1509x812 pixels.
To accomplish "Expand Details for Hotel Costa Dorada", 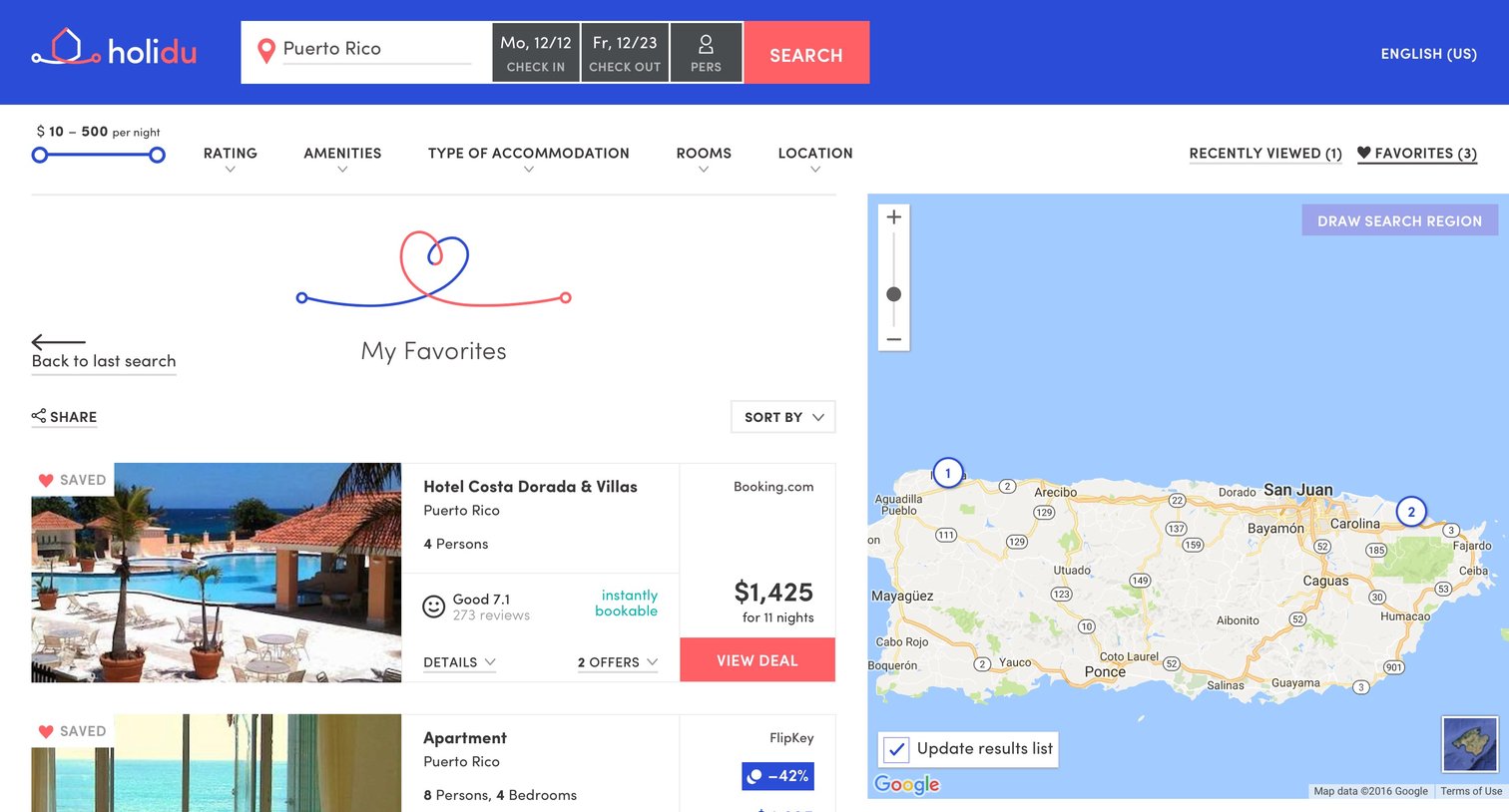I will [x=459, y=662].
